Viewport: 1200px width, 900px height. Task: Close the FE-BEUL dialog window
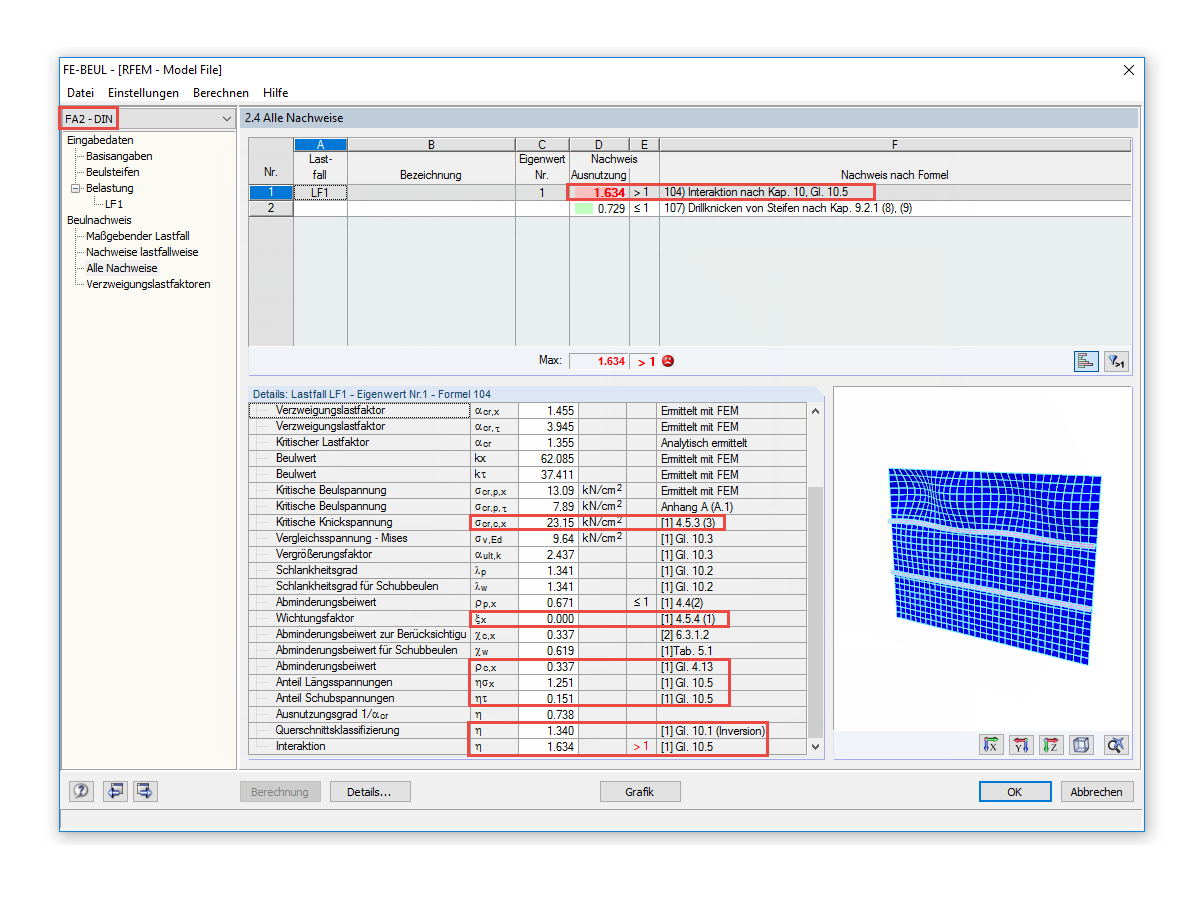tap(1129, 70)
